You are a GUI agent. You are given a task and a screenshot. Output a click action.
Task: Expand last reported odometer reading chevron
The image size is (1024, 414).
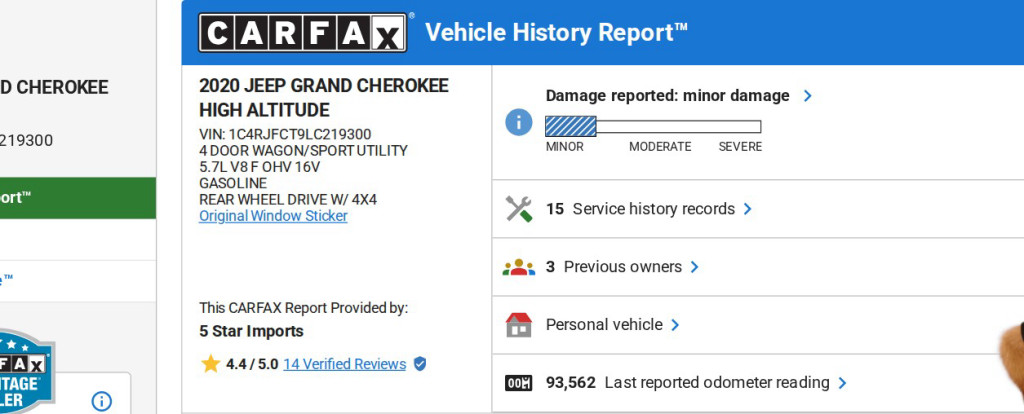pos(842,383)
